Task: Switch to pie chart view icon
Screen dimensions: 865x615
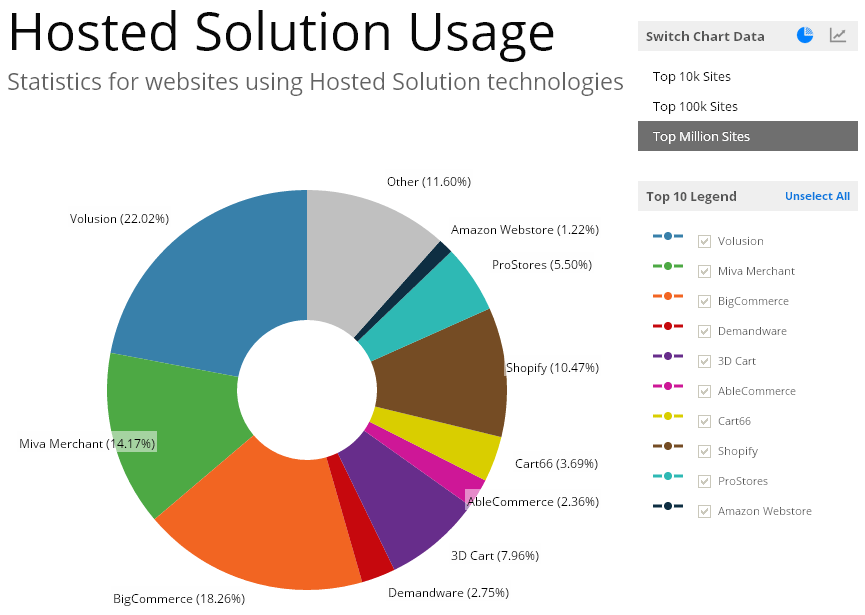Action: point(805,35)
